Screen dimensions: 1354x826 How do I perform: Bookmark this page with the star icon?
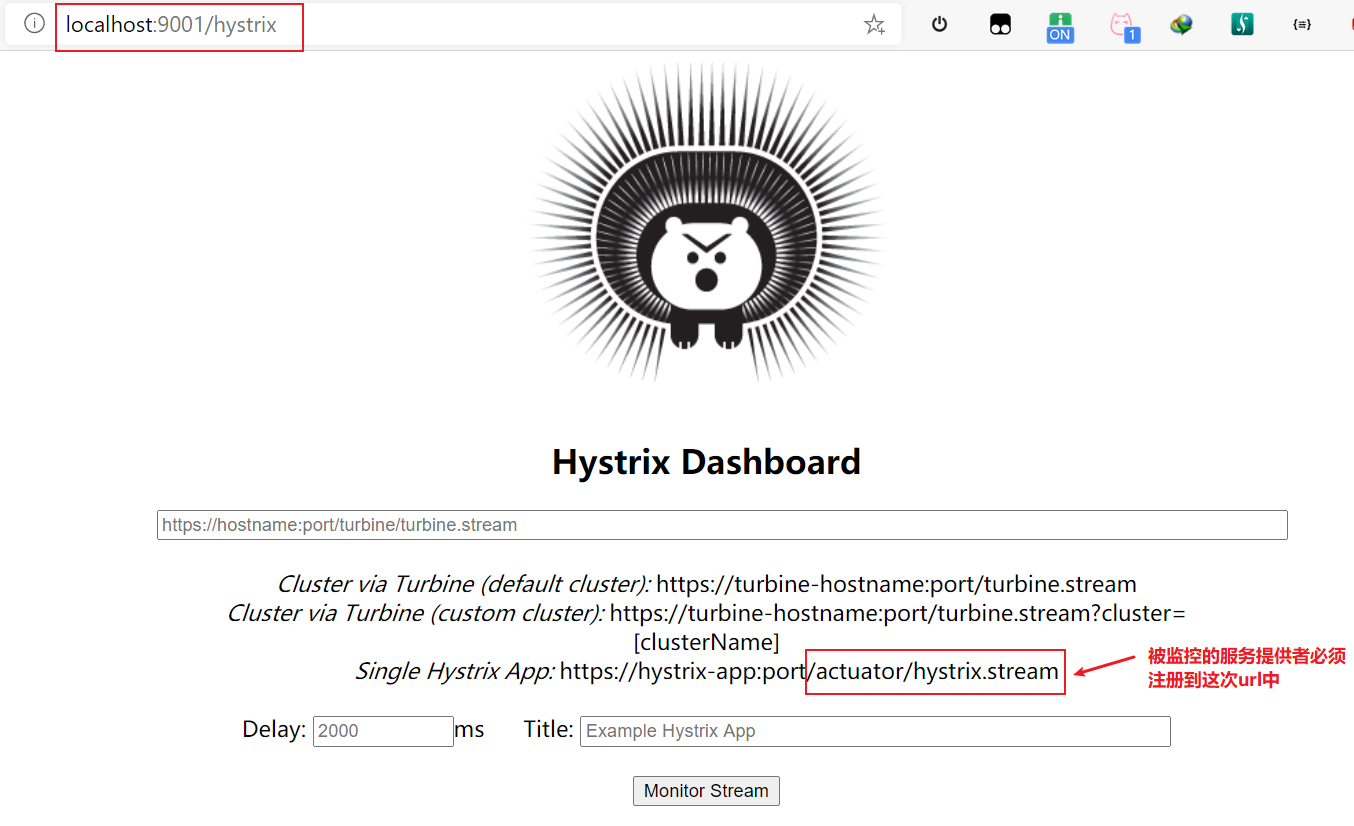(875, 25)
